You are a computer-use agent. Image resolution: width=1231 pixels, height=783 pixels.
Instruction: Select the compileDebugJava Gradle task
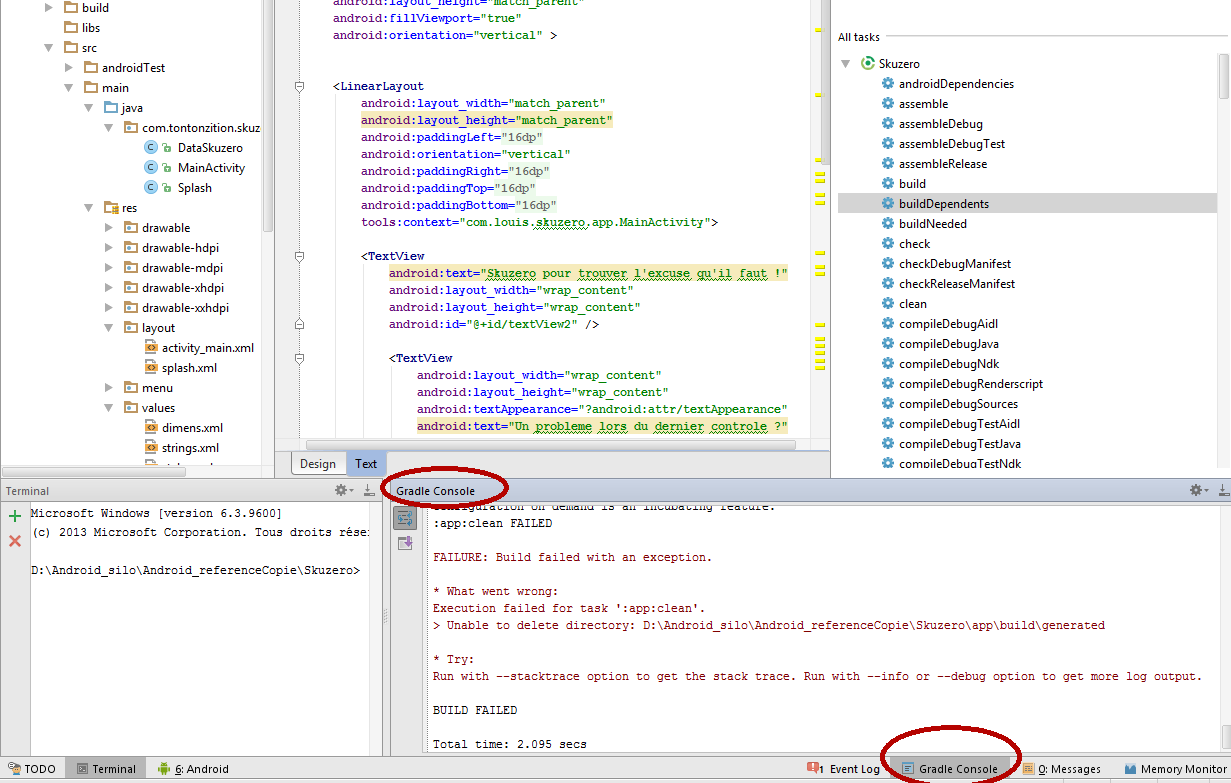pyautogui.click(x=948, y=344)
